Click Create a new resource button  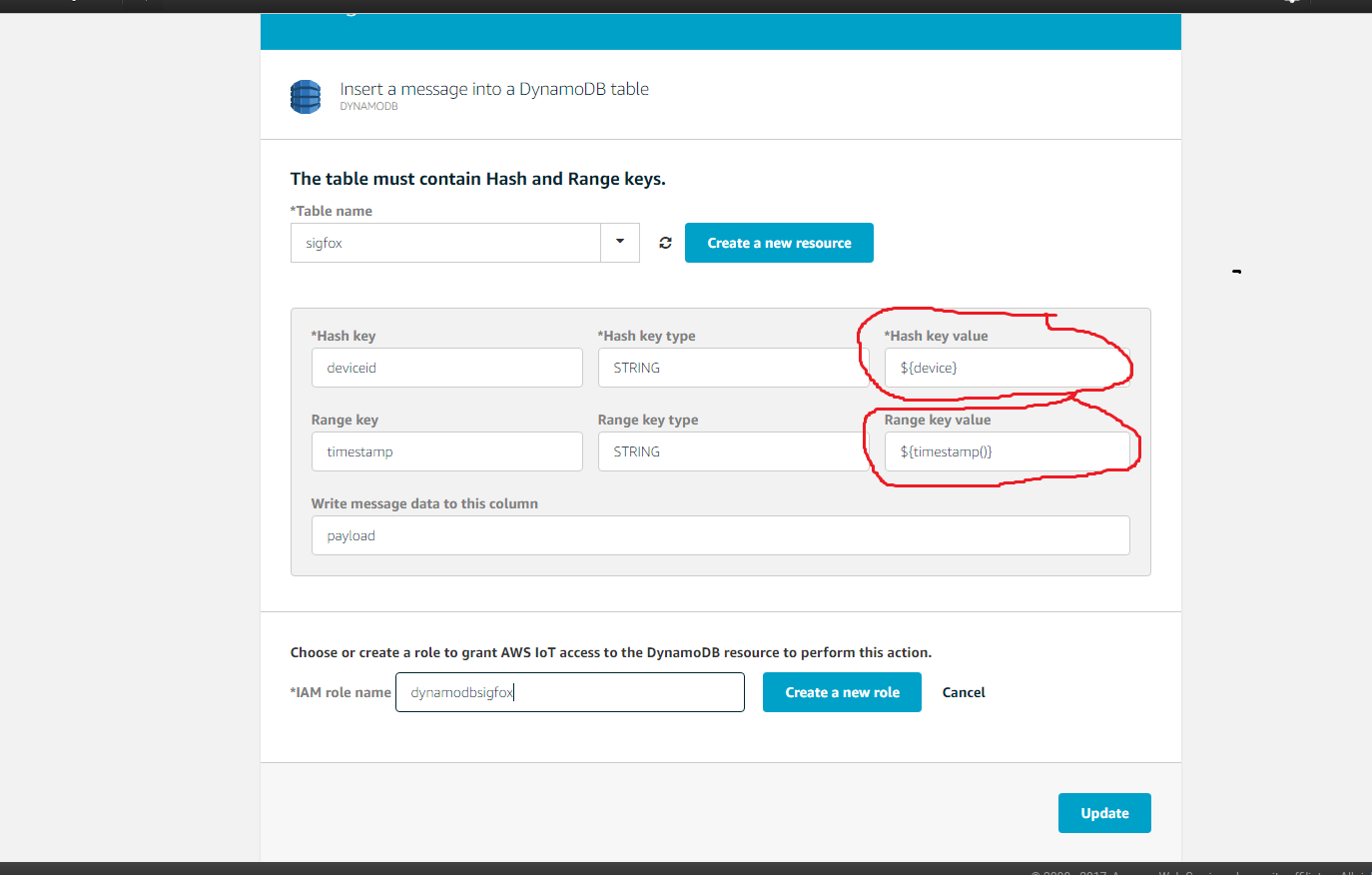pos(779,243)
